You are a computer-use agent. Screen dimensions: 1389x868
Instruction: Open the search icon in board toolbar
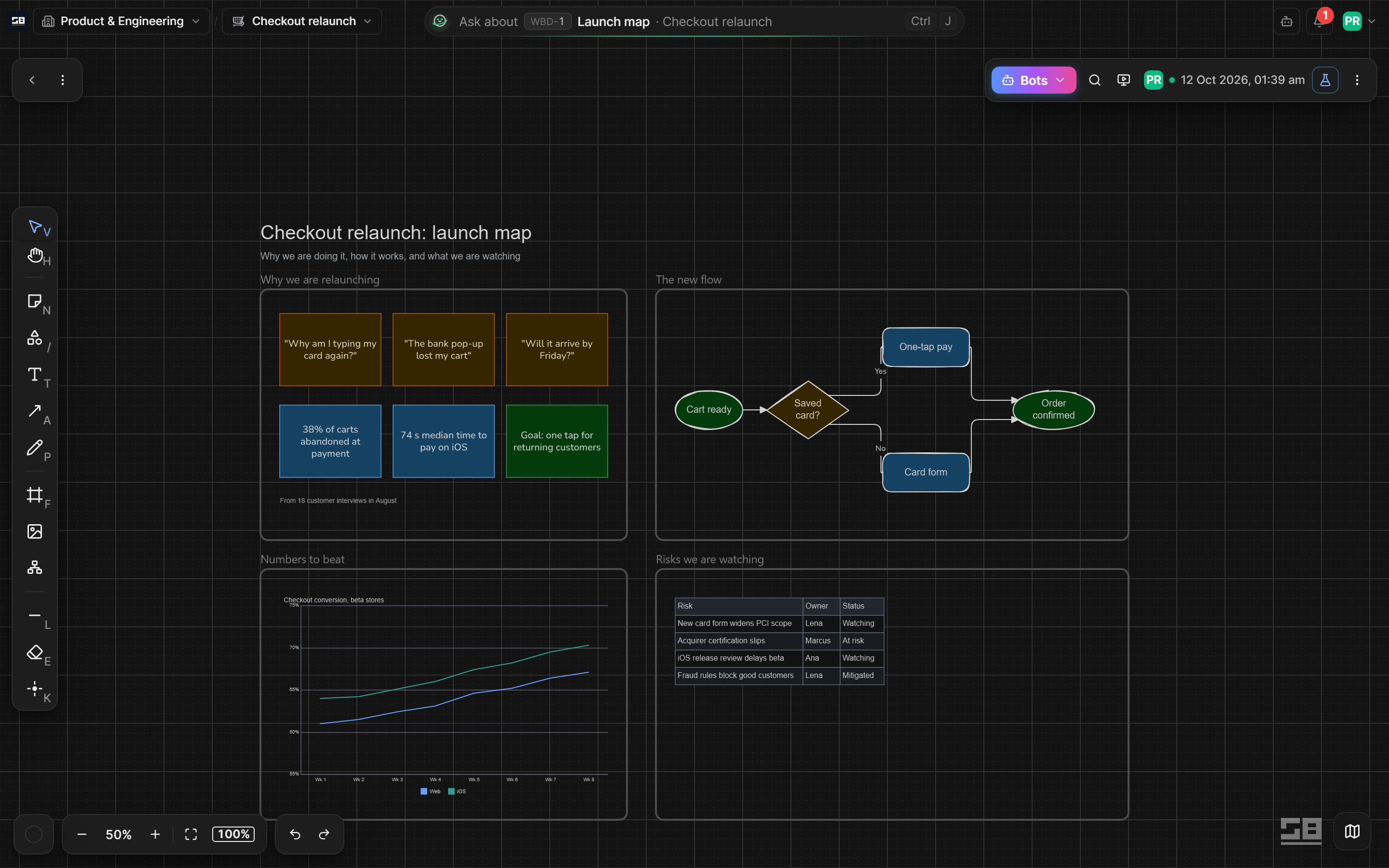pos(1094,80)
